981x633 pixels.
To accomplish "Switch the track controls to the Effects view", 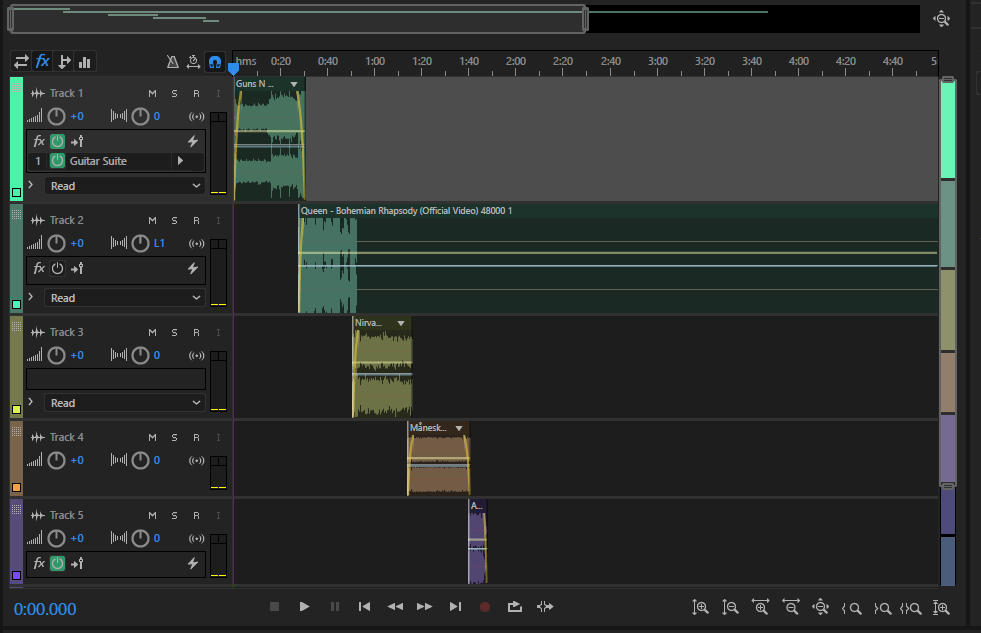I will pos(42,61).
